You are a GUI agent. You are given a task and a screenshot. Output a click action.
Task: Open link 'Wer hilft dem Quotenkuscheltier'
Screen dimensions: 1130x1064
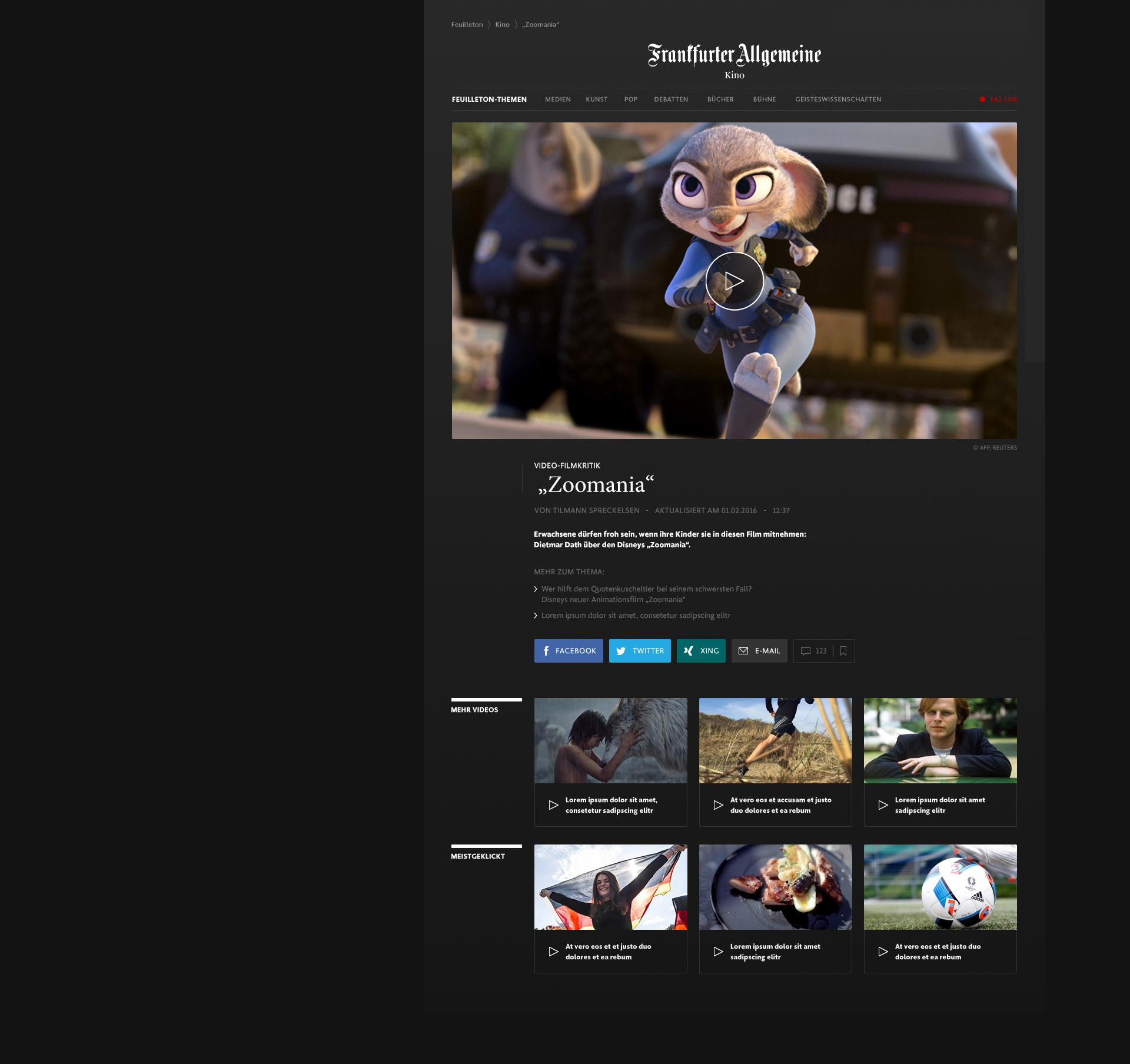646,594
